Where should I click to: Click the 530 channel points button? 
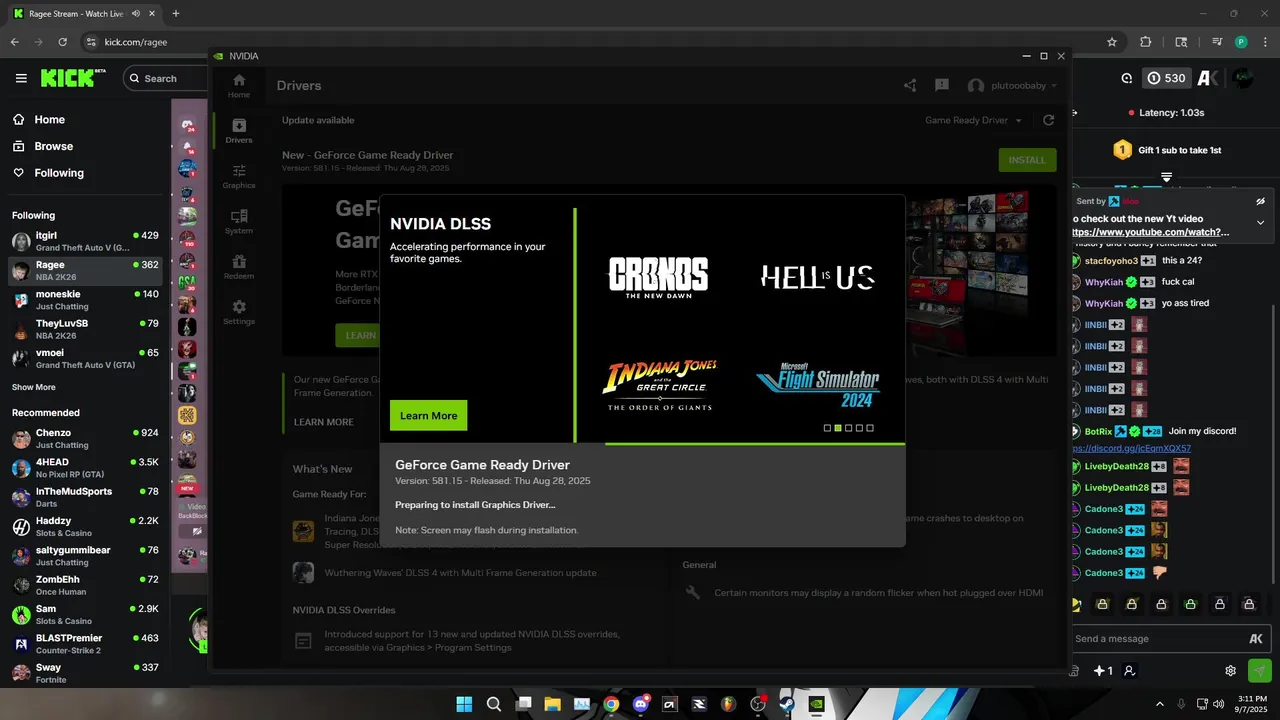pyautogui.click(x=1167, y=78)
